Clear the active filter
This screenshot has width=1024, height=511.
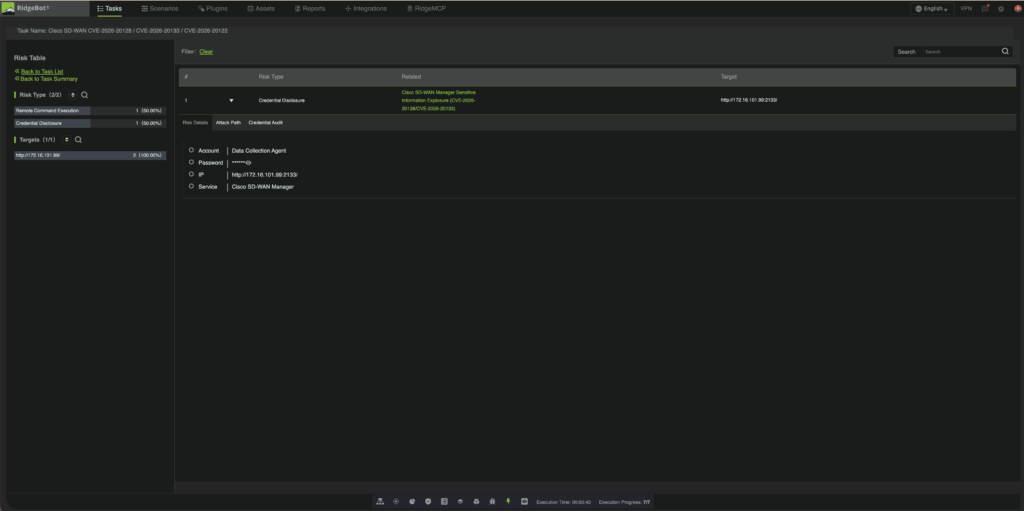tap(206, 51)
